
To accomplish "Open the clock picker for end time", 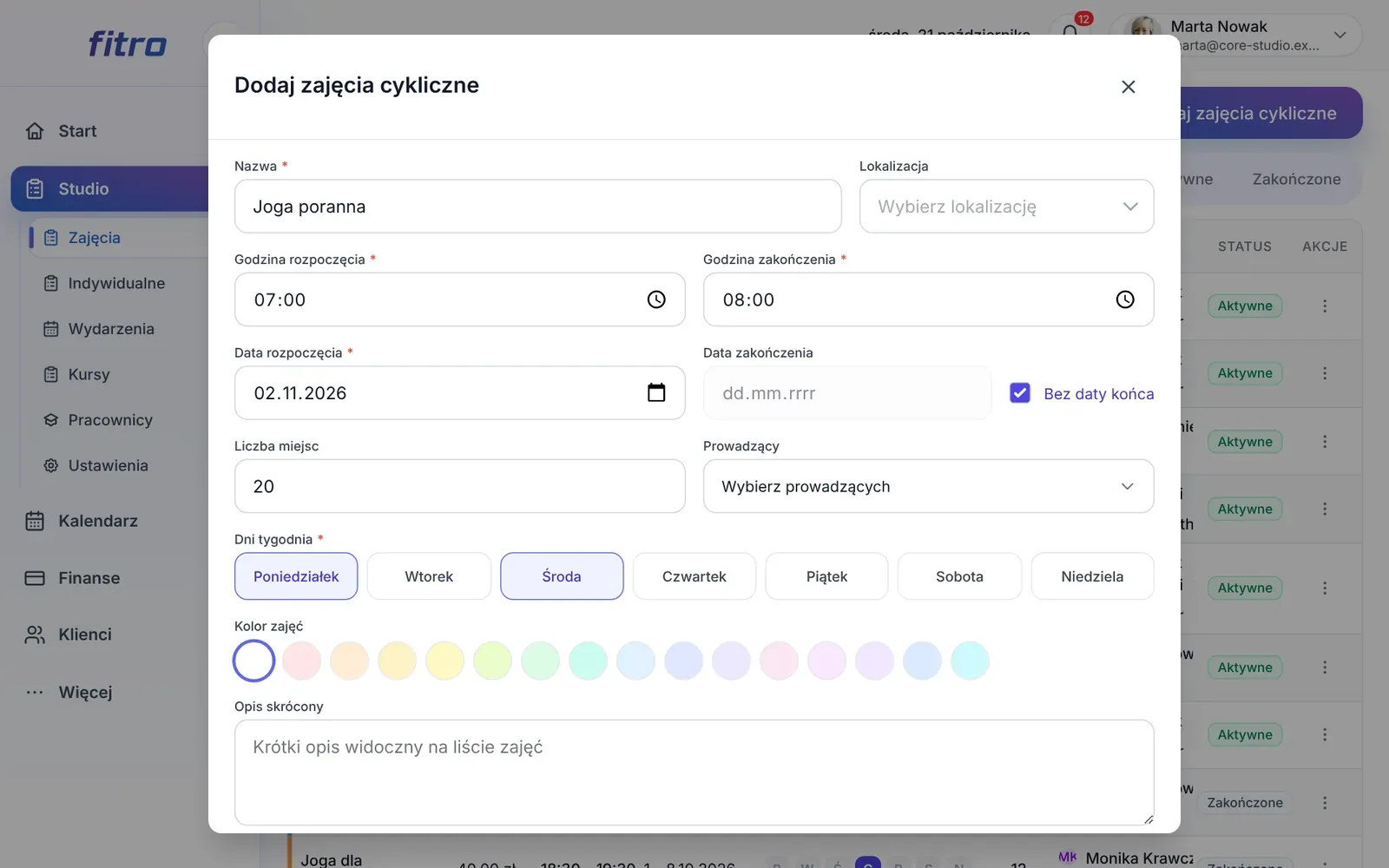I will tap(1125, 299).
